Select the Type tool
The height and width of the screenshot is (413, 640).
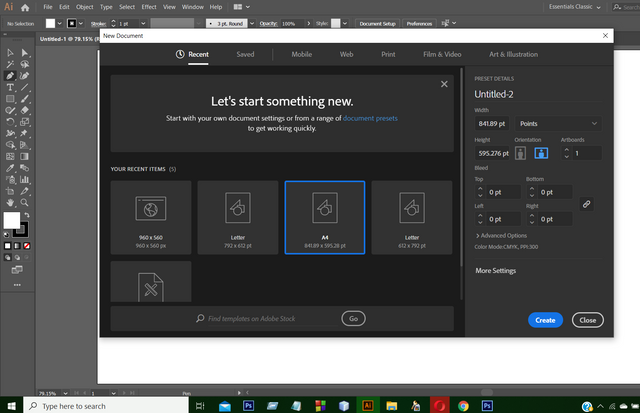(x=10, y=87)
